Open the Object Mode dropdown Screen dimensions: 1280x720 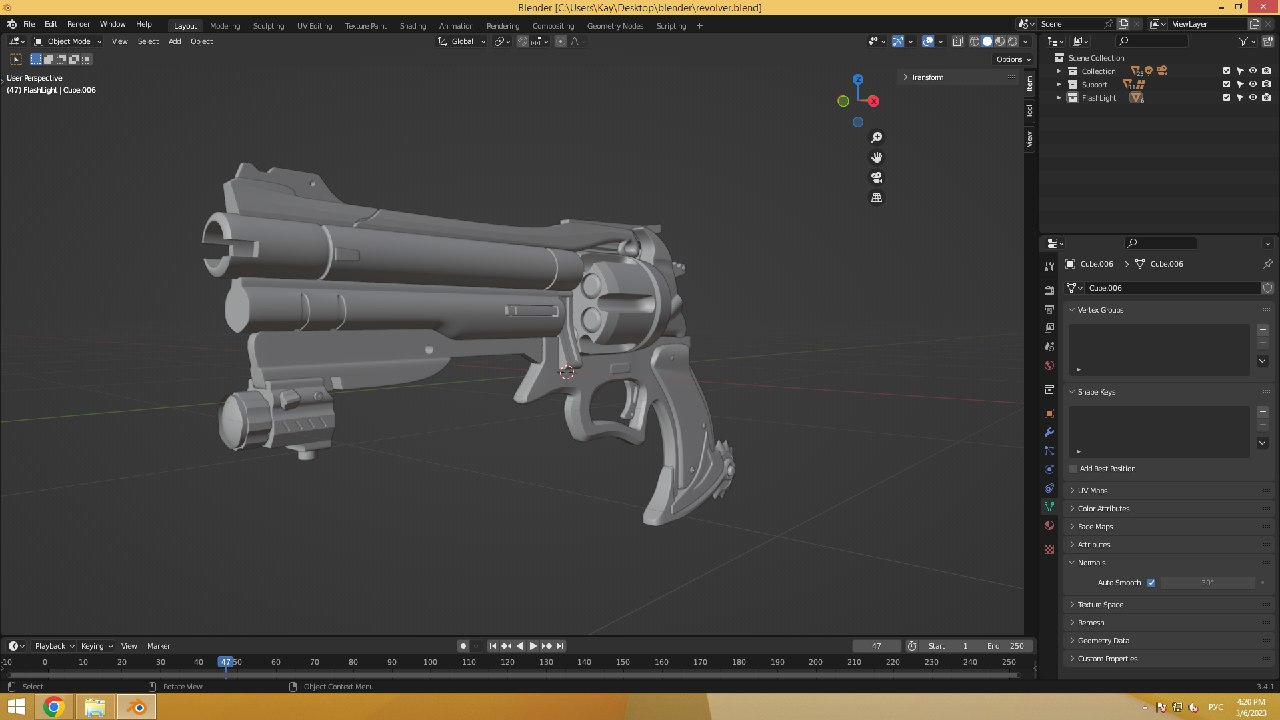(x=66, y=41)
